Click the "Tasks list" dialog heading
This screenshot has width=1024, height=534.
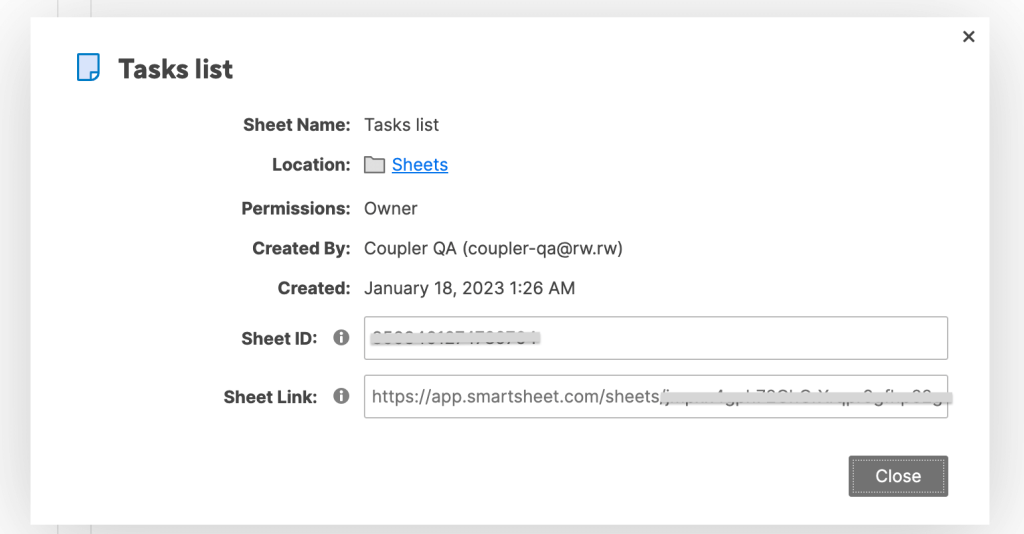click(175, 69)
